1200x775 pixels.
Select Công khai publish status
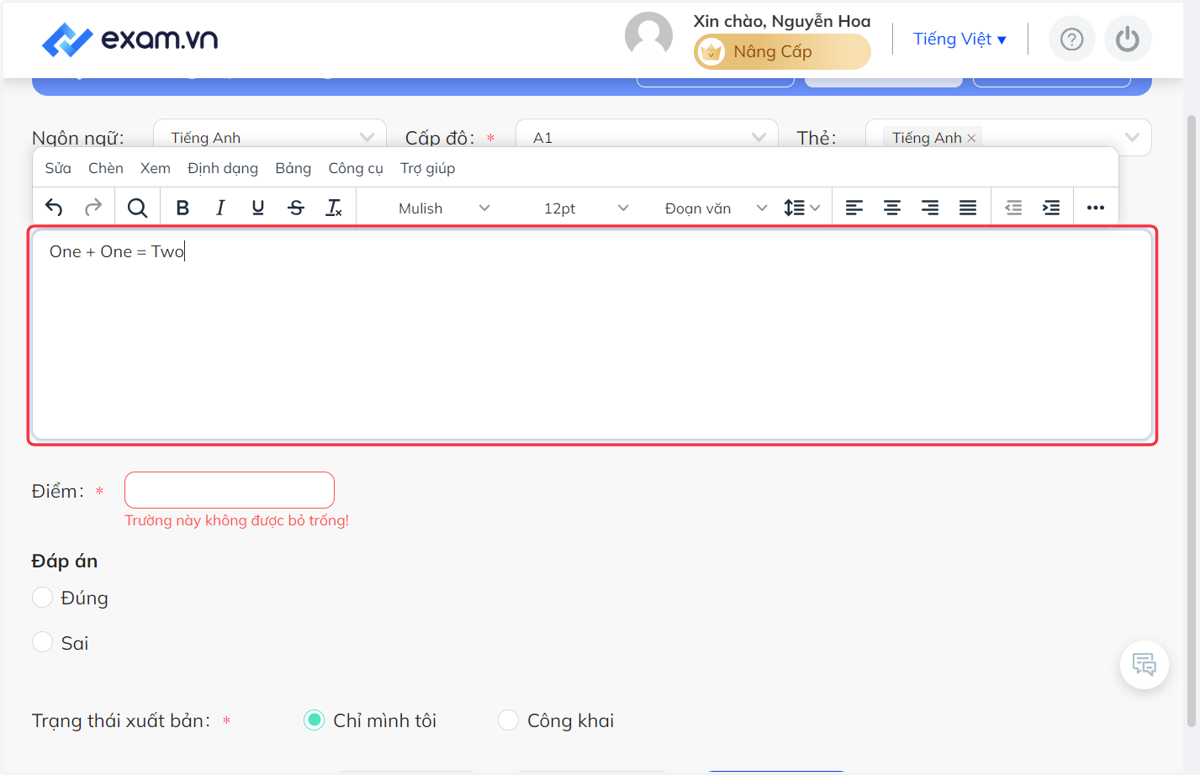point(508,720)
